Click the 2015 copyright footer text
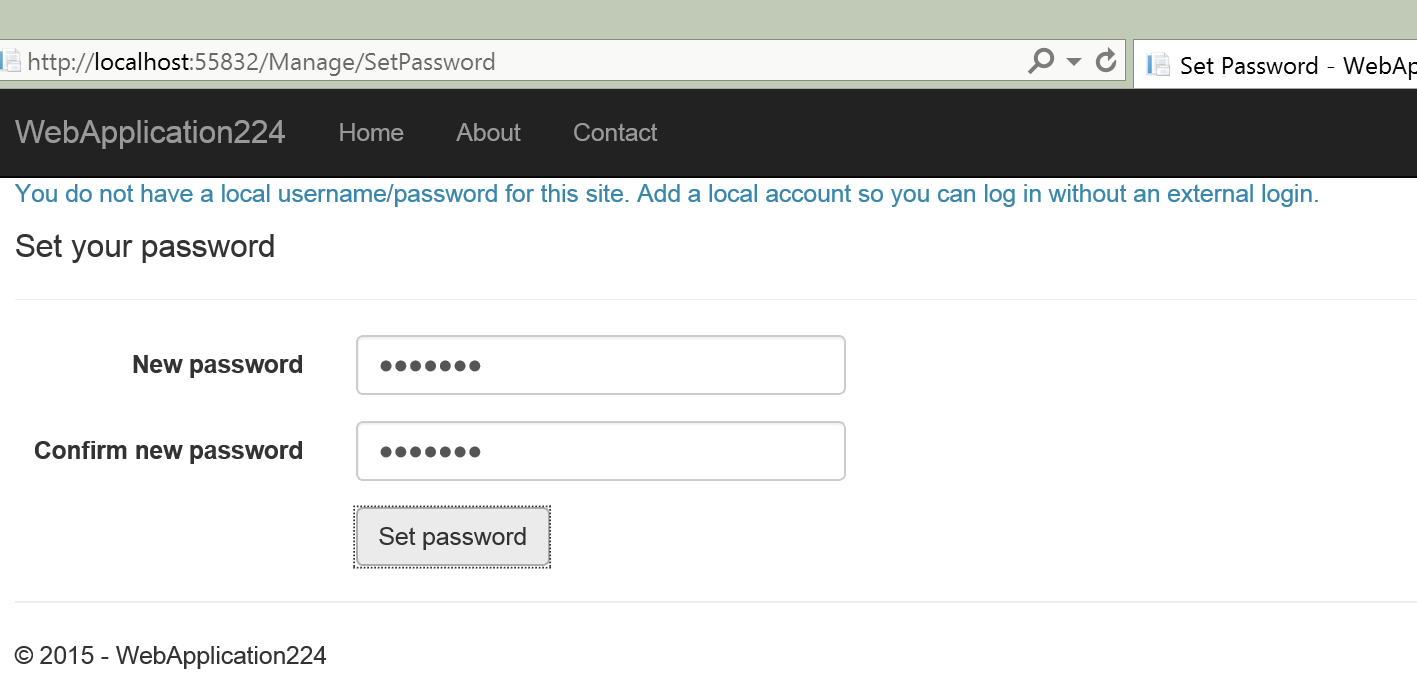The image size is (1417, 693). tap(170, 656)
